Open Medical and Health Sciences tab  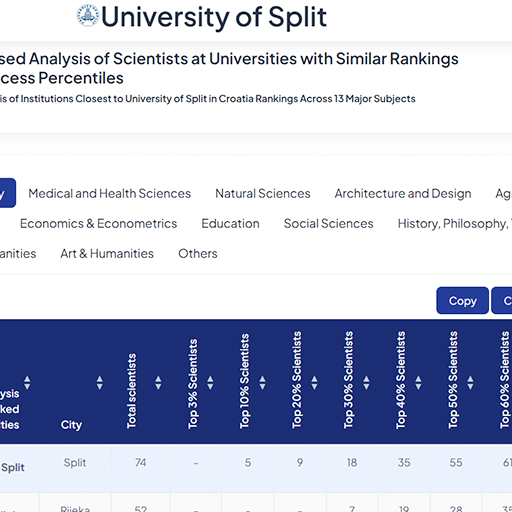109,193
